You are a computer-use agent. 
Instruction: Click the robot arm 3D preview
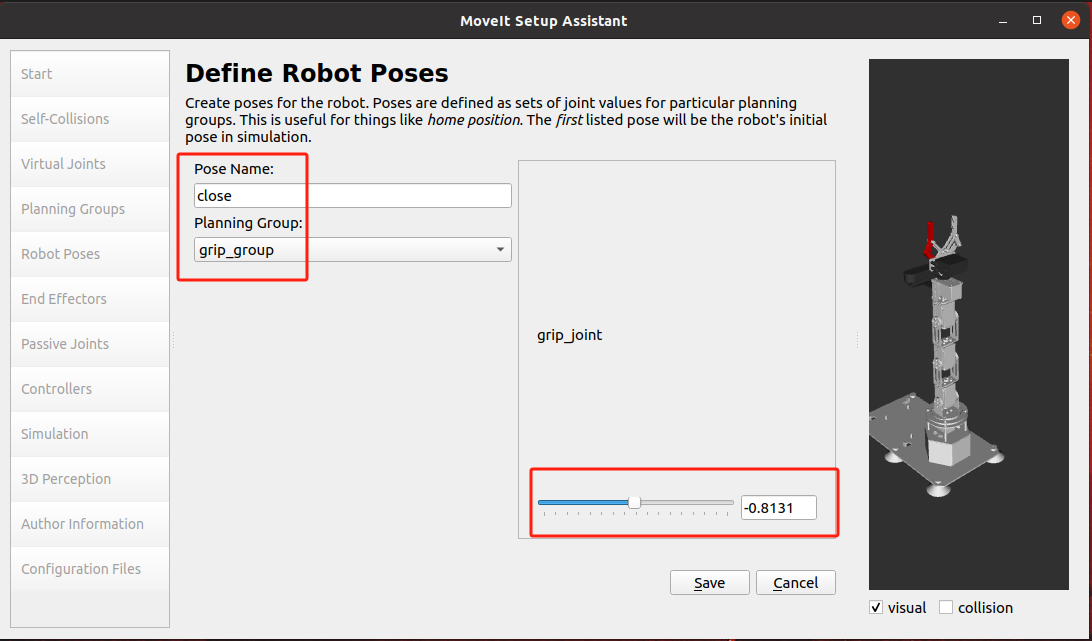[969, 324]
